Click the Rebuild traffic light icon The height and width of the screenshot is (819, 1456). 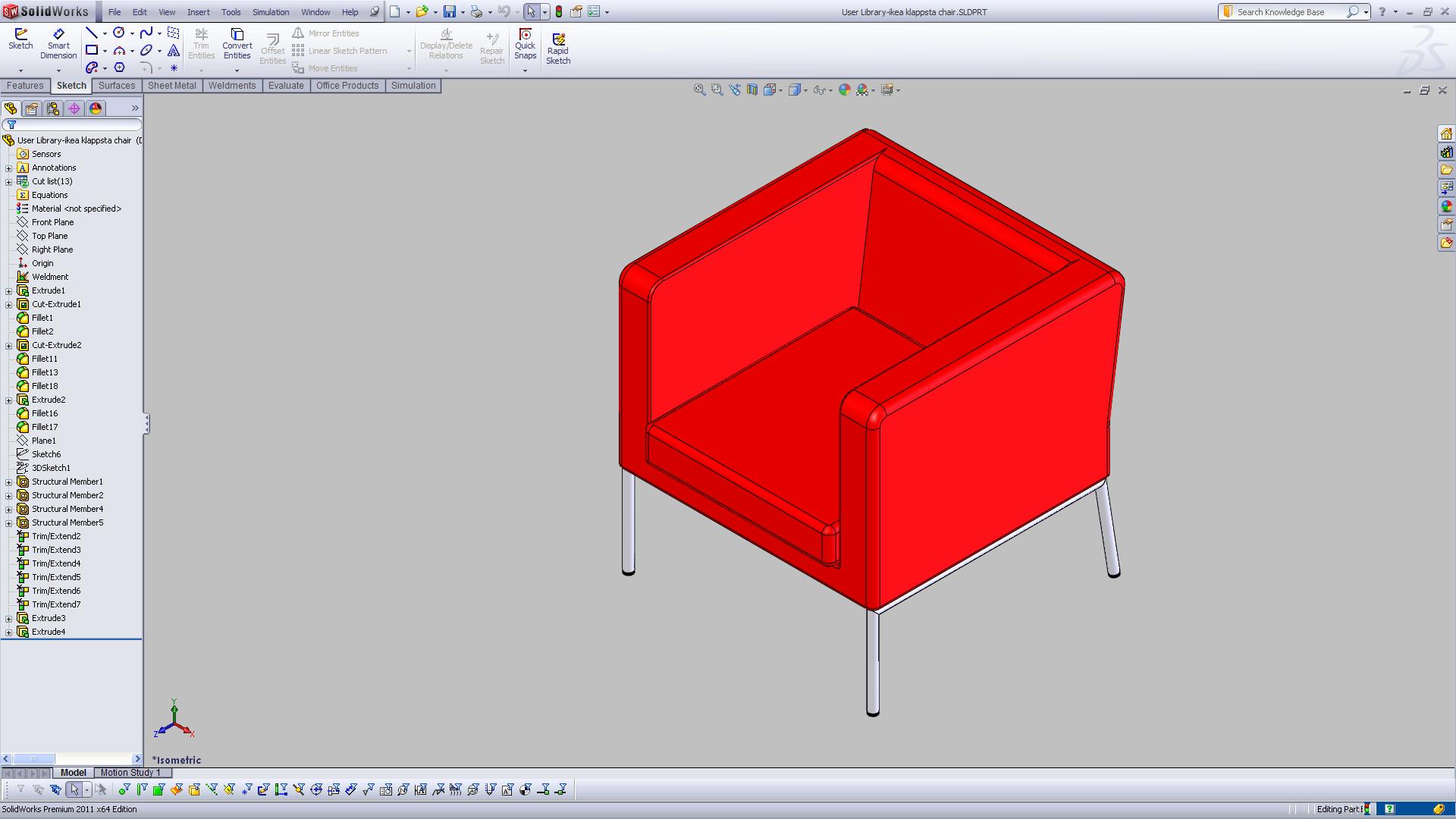click(x=559, y=11)
